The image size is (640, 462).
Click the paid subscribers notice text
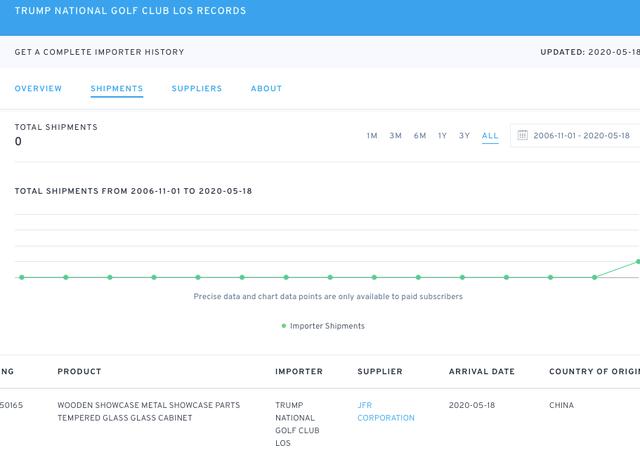point(328,297)
